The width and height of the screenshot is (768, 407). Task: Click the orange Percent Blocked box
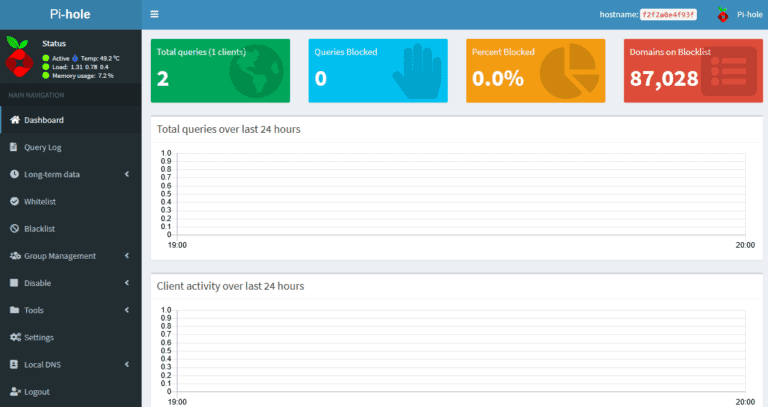[x=535, y=70]
